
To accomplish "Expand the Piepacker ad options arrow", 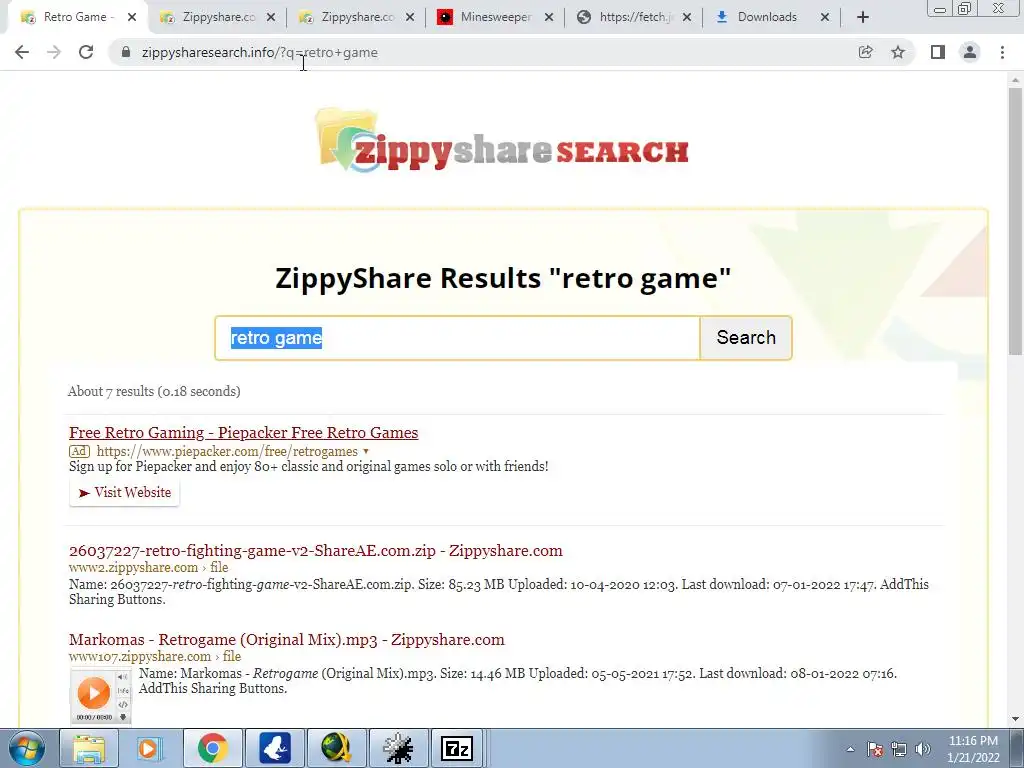I will tap(366, 451).
